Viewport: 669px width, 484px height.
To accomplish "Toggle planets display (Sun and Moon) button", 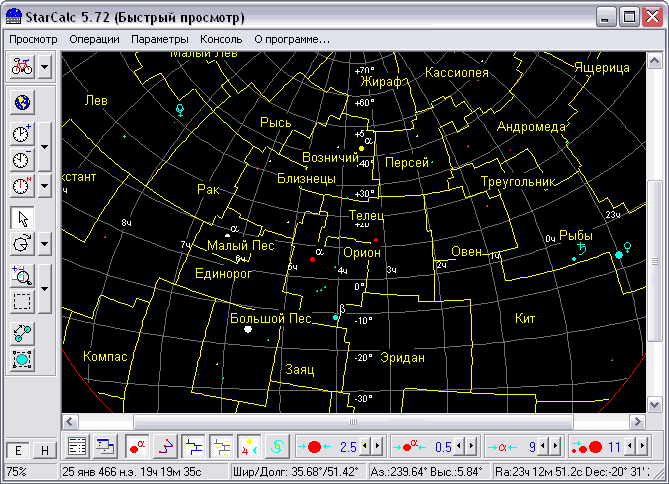I will coord(250,447).
